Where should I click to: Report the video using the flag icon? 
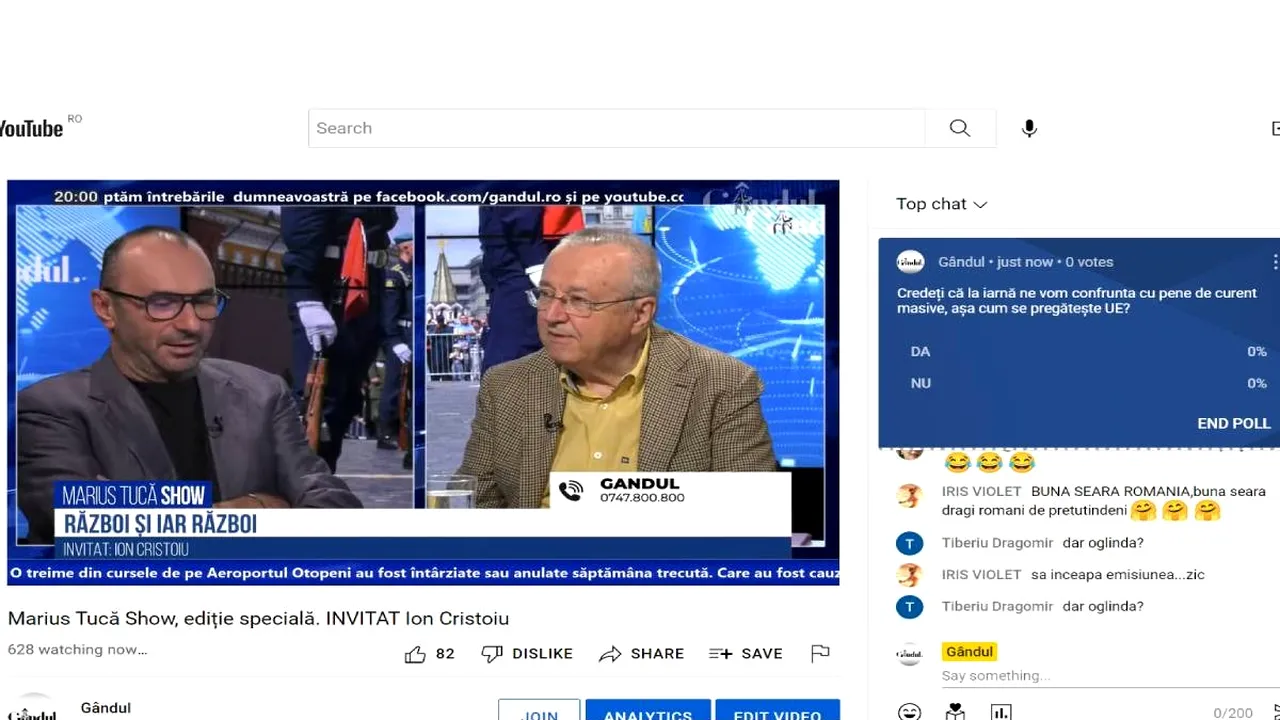pos(820,653)
